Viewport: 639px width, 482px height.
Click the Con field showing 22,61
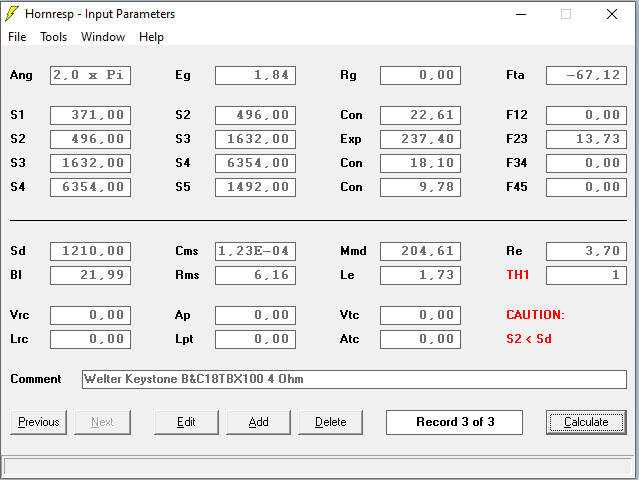click(x=421, y=115)
